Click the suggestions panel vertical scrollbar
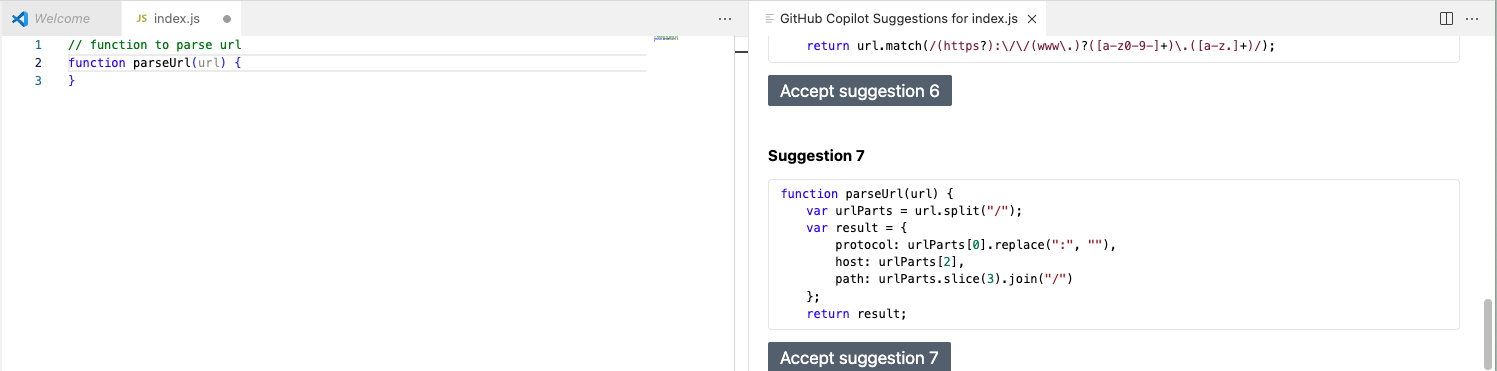1497x371 pixels. coord(1488,330)
